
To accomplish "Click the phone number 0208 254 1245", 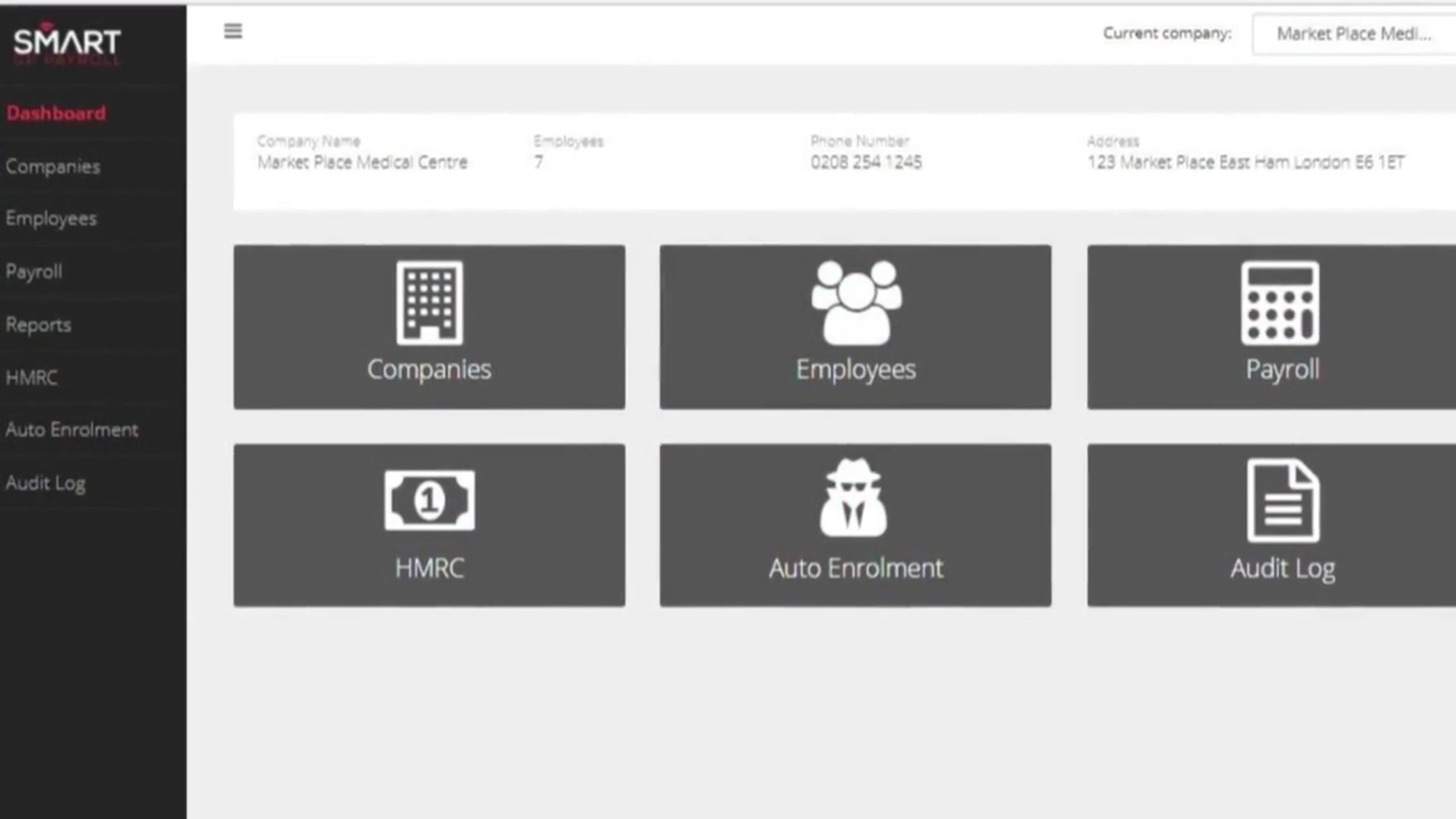I will (866, 163).
